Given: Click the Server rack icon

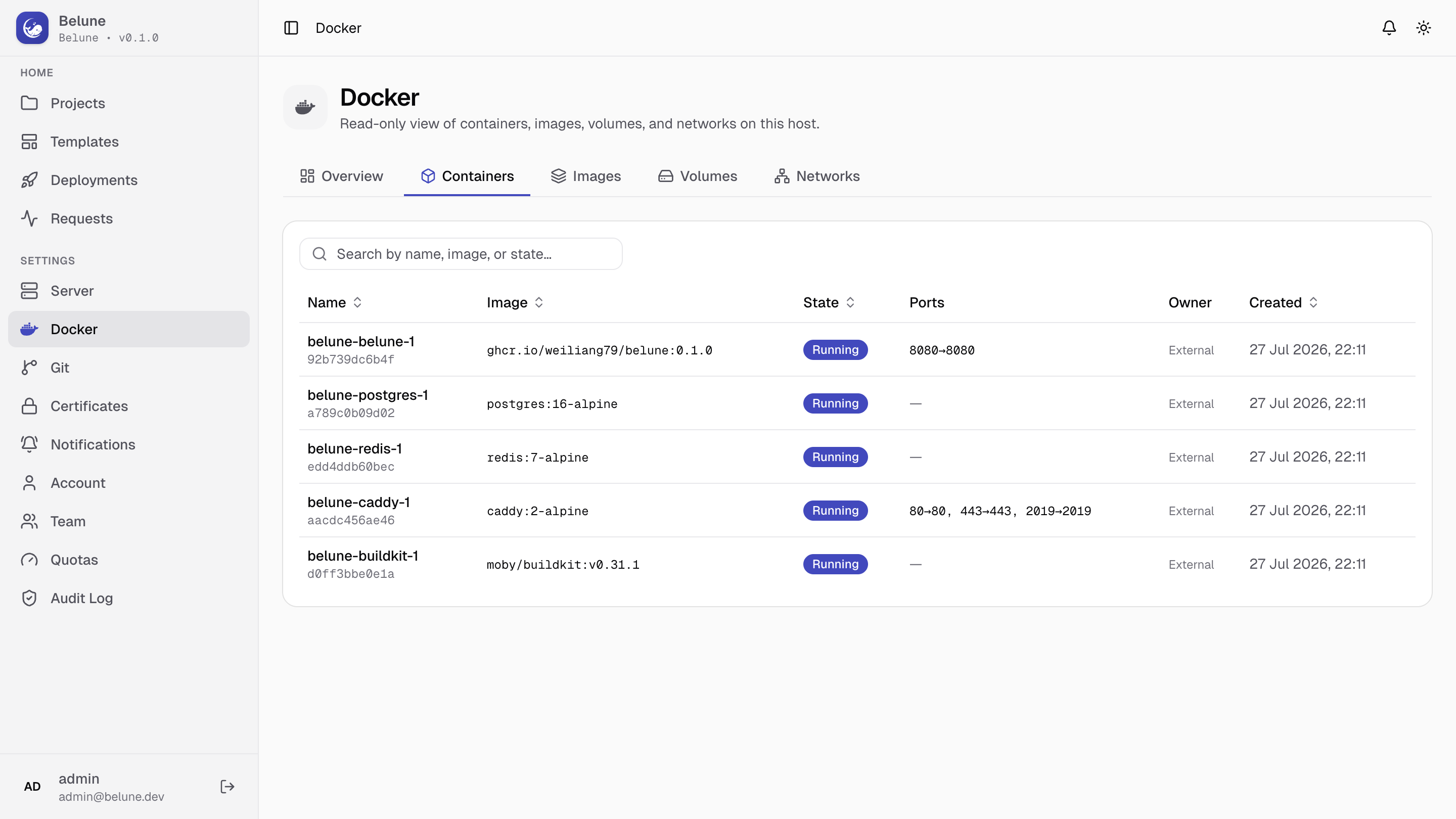Looking at the screenshot, I should pyautogui.click(x=29, y=291).
